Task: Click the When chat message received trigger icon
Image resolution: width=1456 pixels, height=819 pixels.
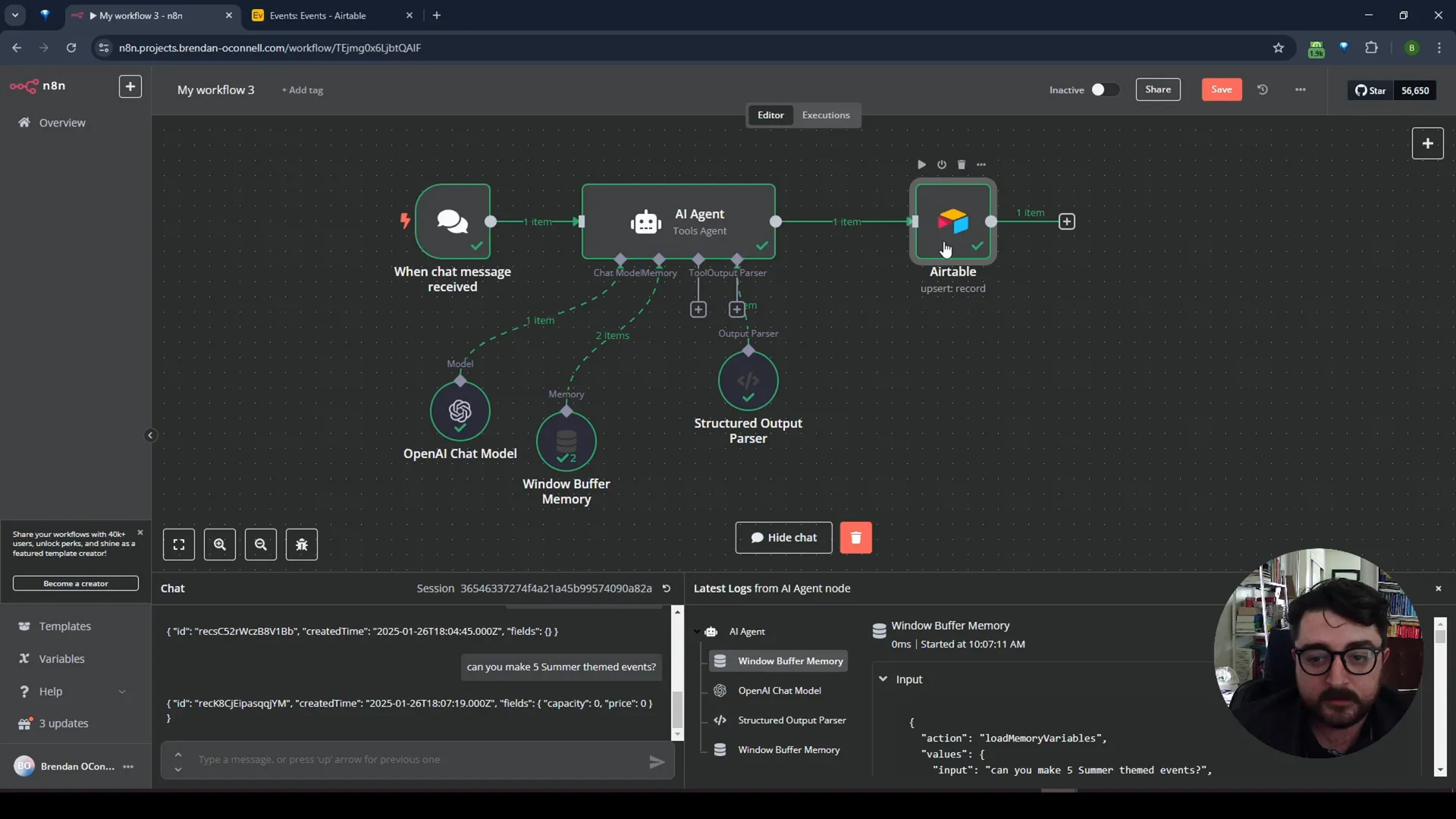Action: (452, 221)
